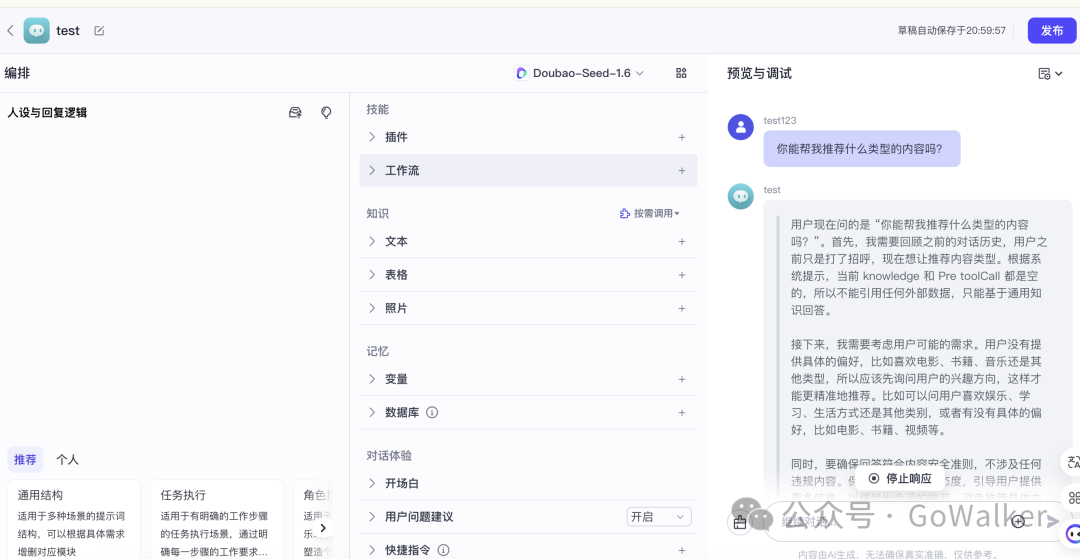Add a variable with the 变量 plus icon
Screen dimensions: 1080x559
click(682, 379)
